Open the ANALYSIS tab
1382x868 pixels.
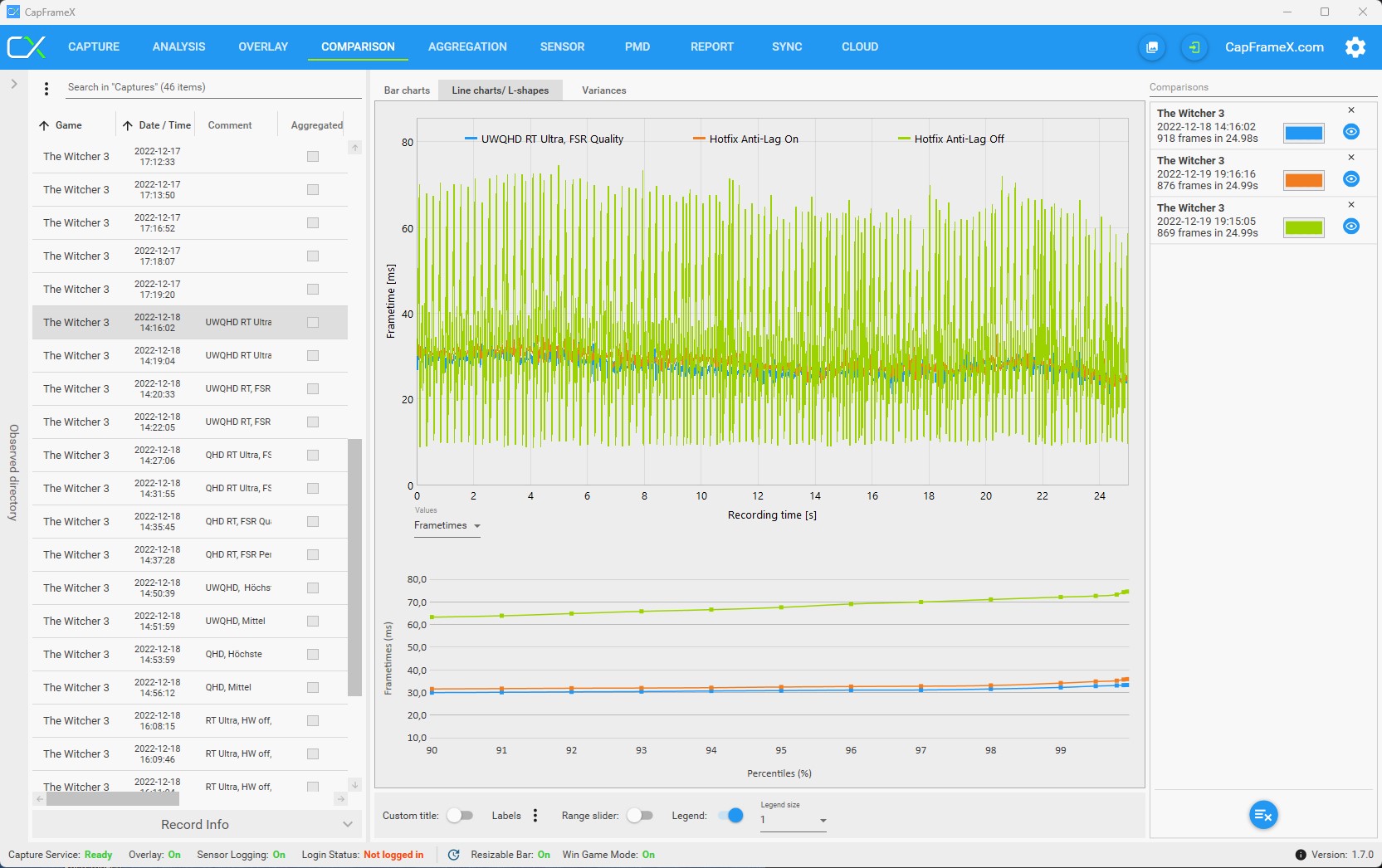(179, 47)
